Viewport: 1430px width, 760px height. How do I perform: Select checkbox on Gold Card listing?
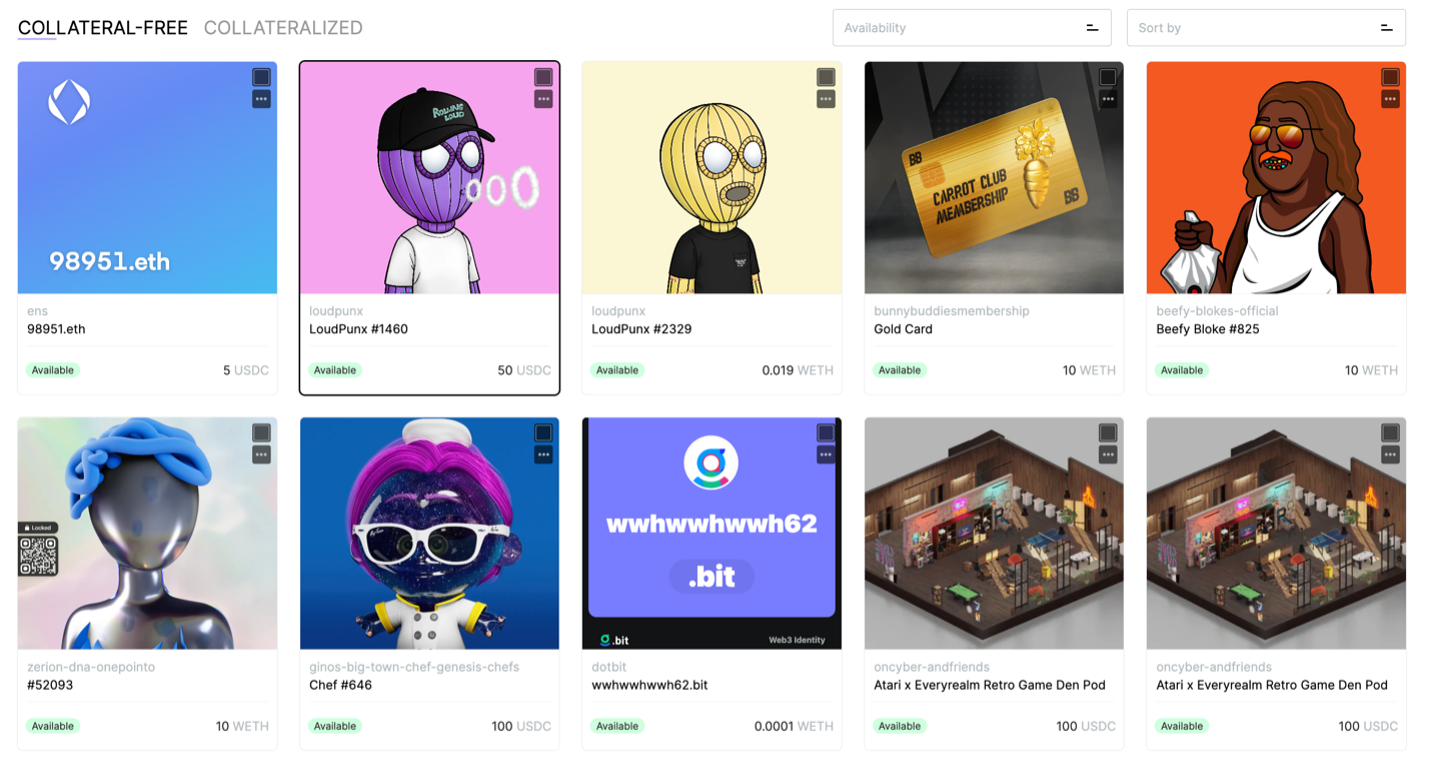point(1108,77)
